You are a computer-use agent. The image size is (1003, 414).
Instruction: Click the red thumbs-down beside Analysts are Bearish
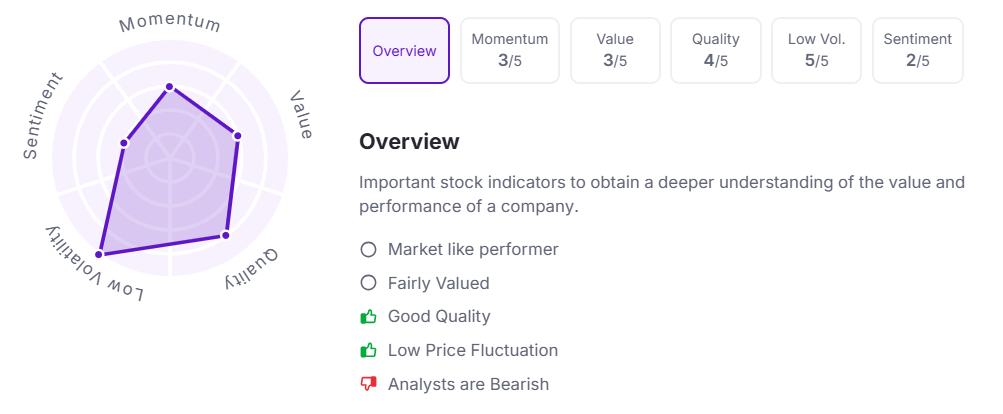(368, 384)
